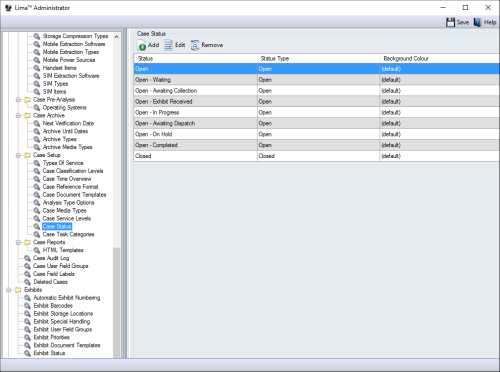Click folder icon of Case Reports
This screenshot has width=500, height=372.
27,242
